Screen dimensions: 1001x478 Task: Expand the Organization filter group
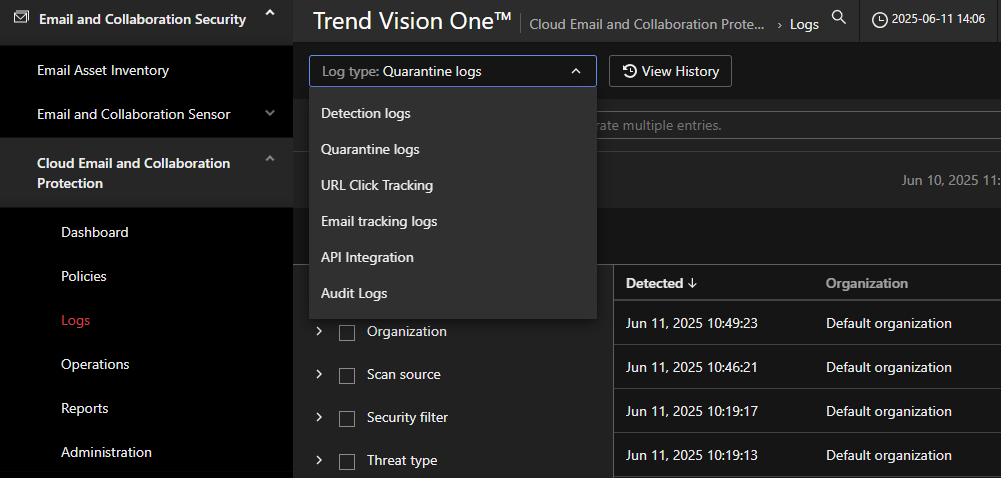point(319,331)
